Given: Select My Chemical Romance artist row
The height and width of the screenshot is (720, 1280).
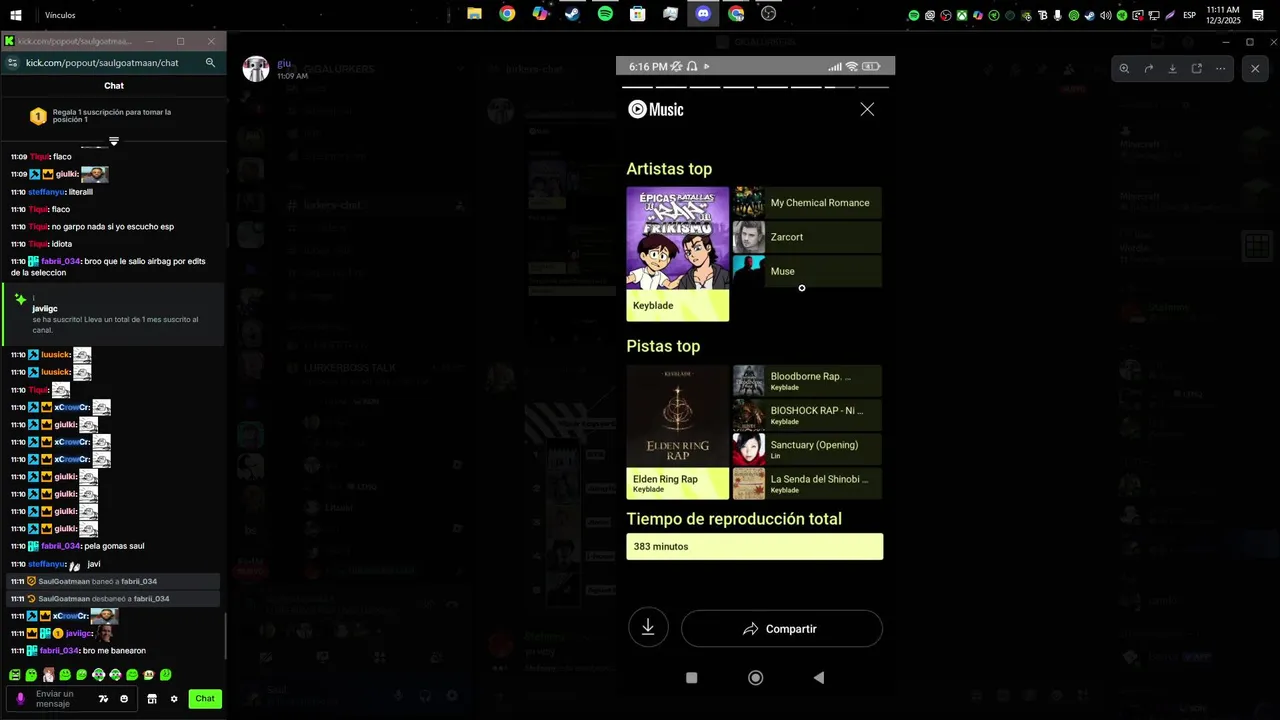Looking at the screenshot, I should [x=807, y=203].
